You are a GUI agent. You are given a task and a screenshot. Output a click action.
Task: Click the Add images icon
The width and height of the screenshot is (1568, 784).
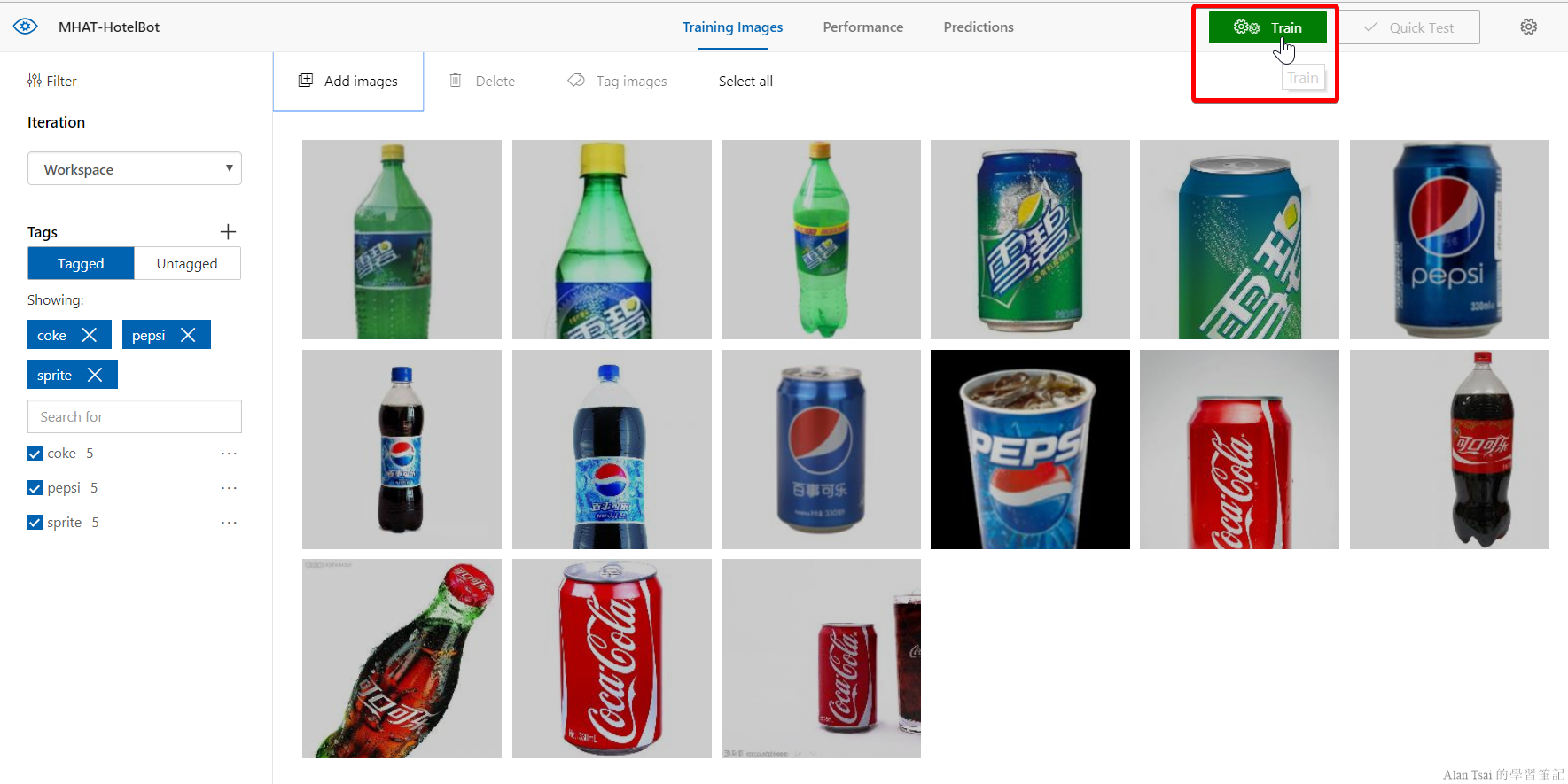pyautogui.click(x=306, y=80)
